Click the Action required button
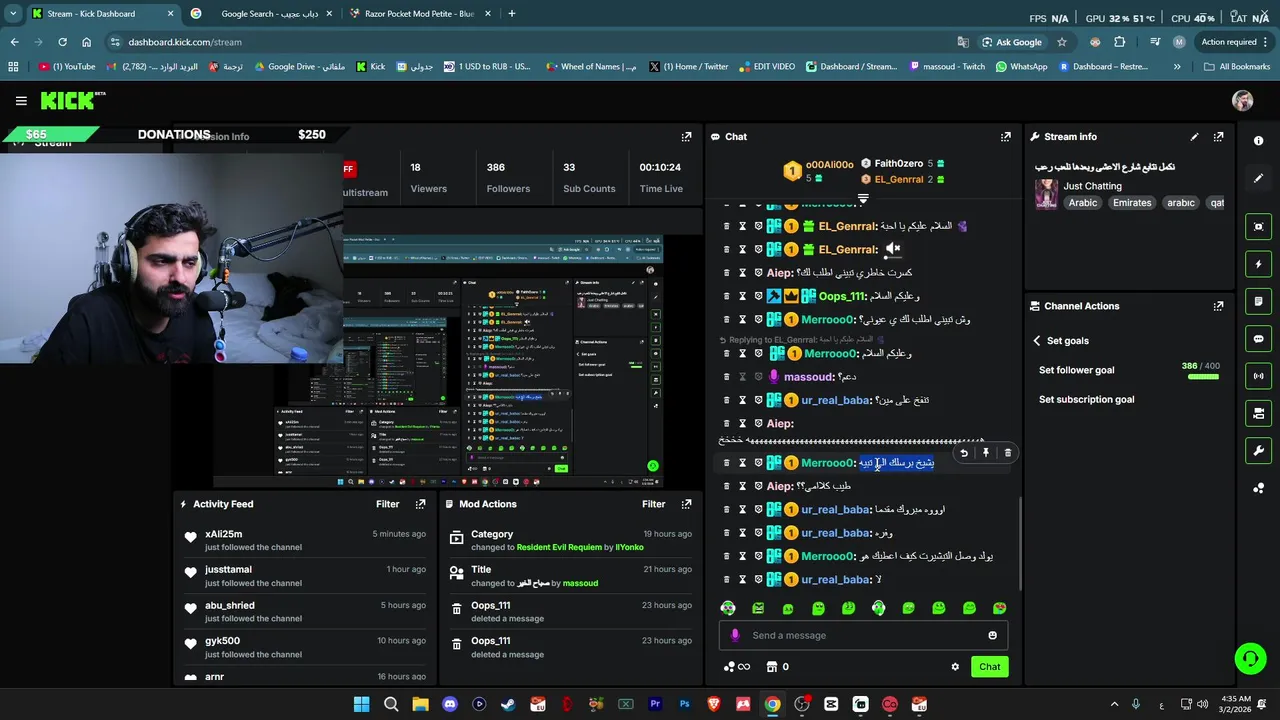Screen dimensions: 1280x720 tap(1235, 42)
